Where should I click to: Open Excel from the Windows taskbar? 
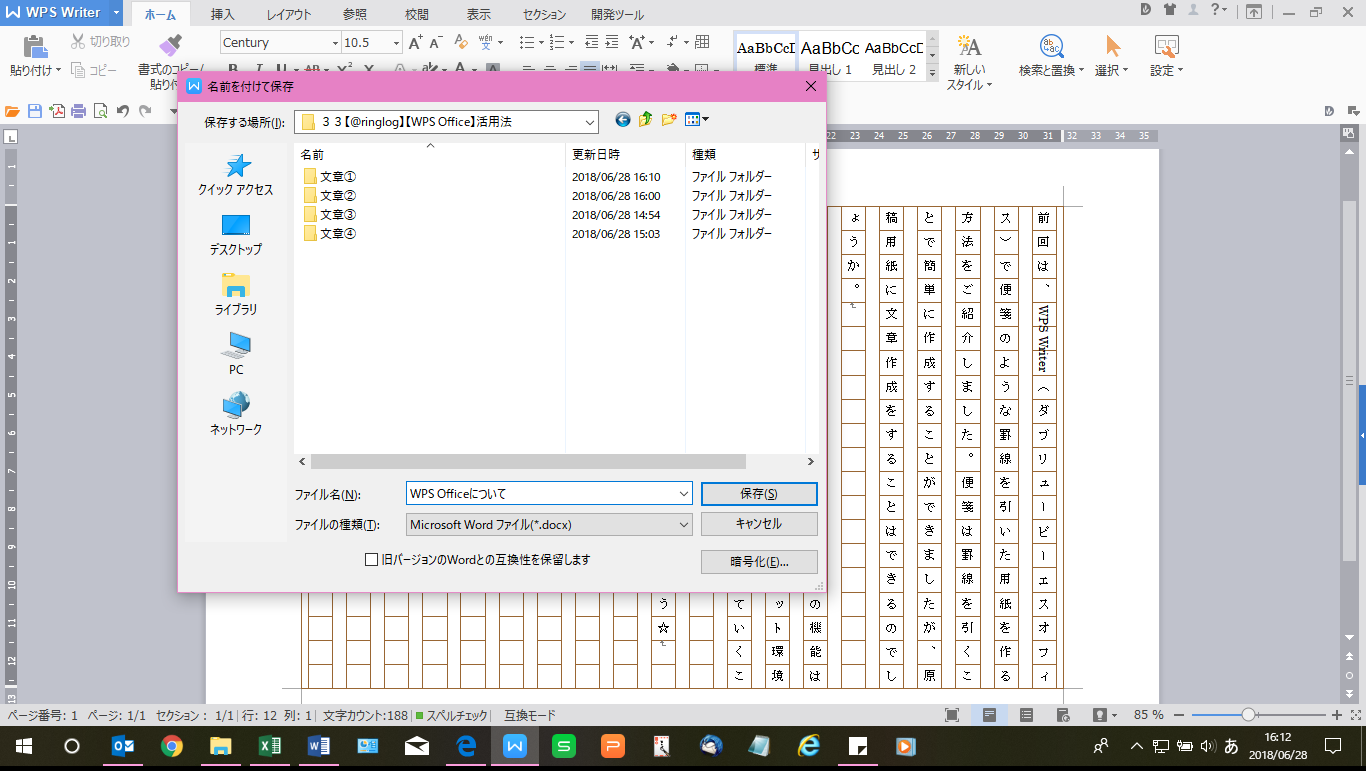tap(270, 746)
